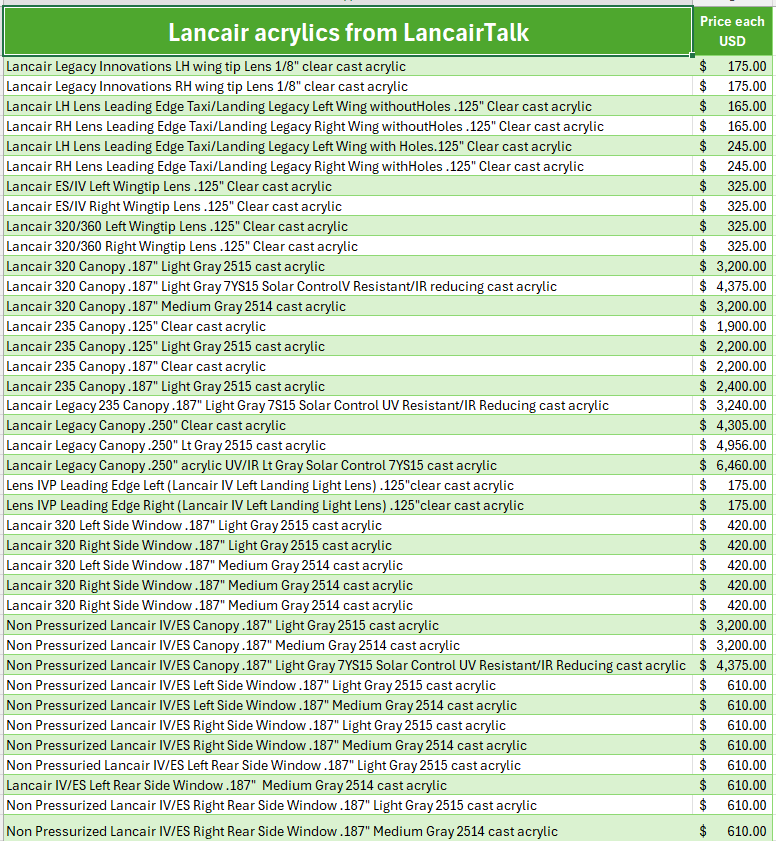Select Lancair 235 Canopy .125" Clear description
This screenshot has width=776, height=841.
(x=136, y=327)
